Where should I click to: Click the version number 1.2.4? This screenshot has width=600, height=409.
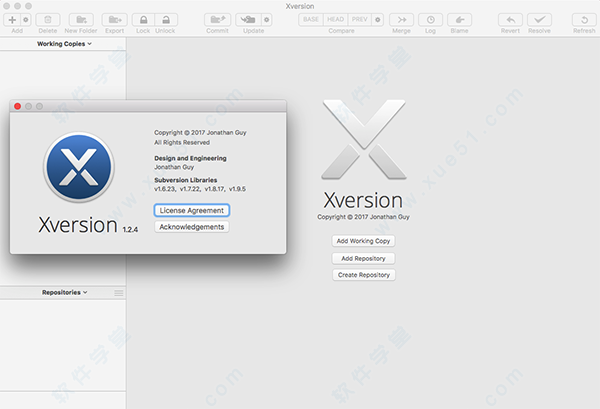point(130,230)
